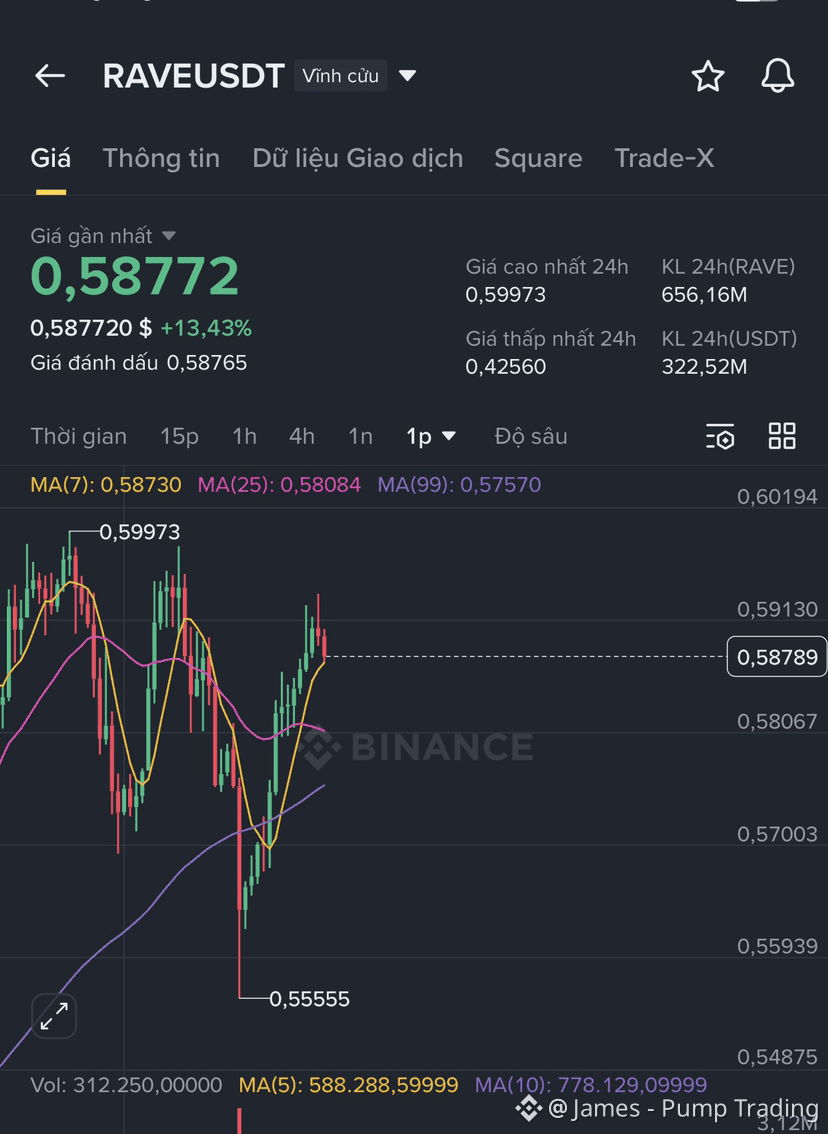The image size is (828, 1134).
Task: Go back using the left arrow icon
Action: (x=50, y=75)
